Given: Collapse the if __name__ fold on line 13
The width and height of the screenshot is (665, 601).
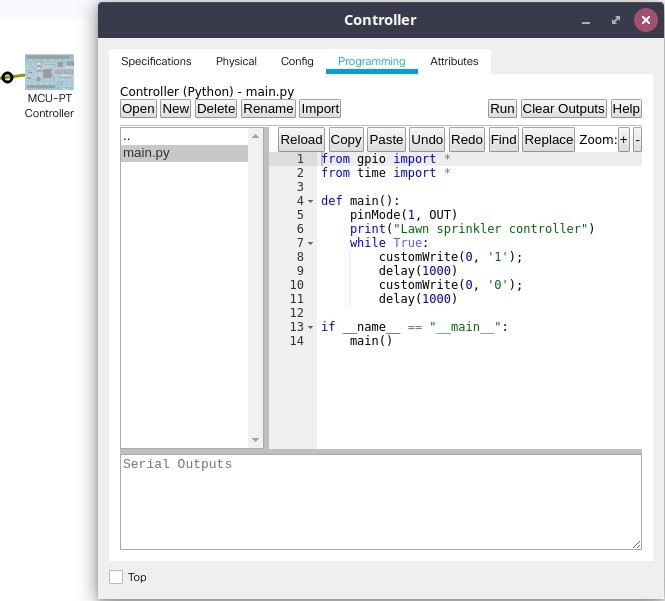Looking at the screenshot, I should pos(310,327).
